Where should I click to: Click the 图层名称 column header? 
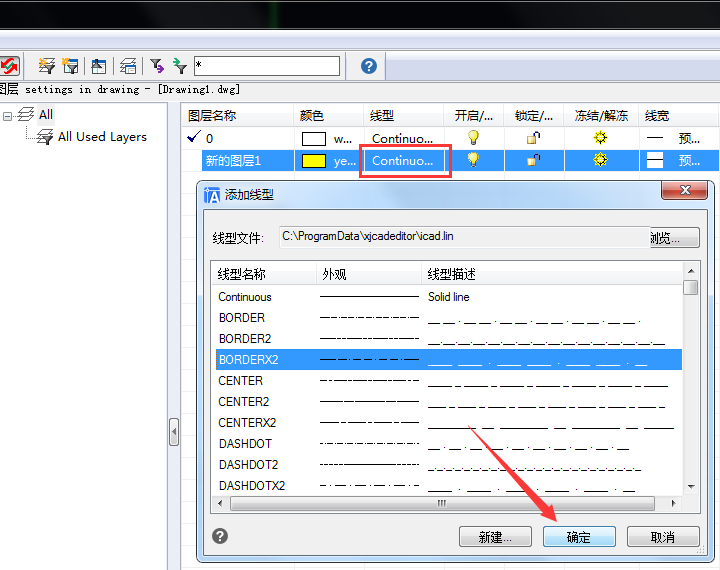point(237,116)
